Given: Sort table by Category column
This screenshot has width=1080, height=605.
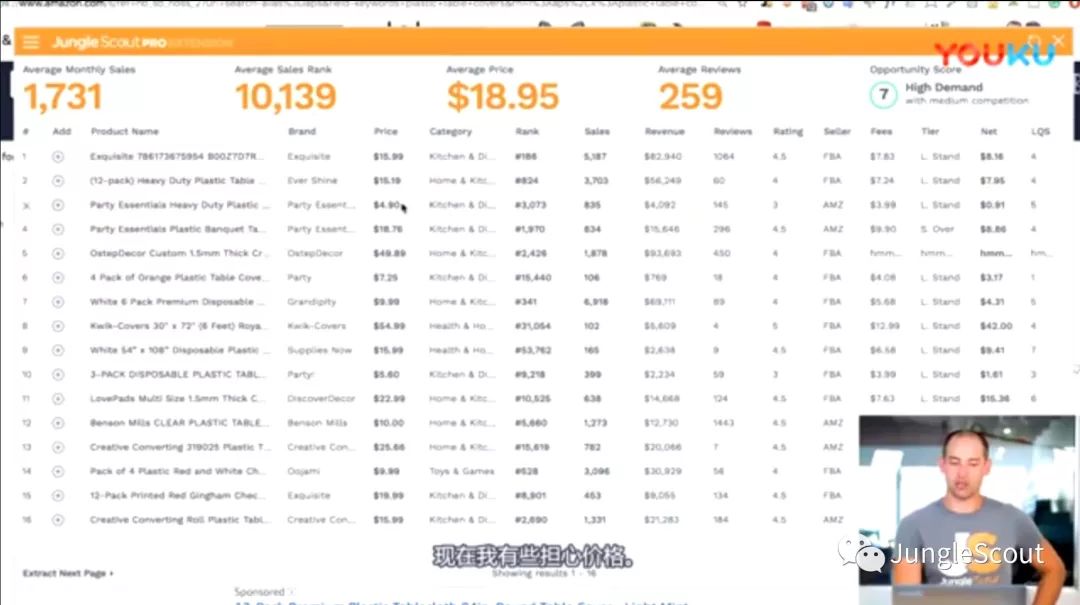Looking at the screenshot, I should pos(450,131).
